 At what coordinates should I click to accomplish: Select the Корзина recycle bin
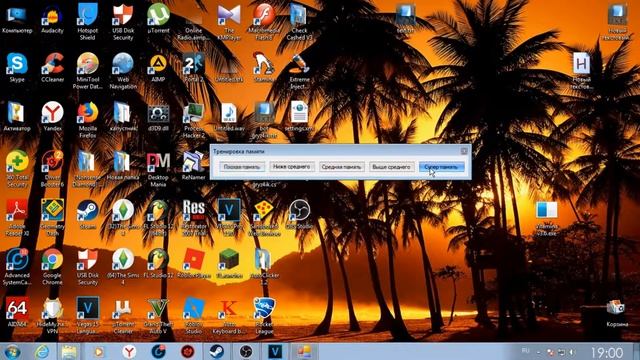click(616, 313)
